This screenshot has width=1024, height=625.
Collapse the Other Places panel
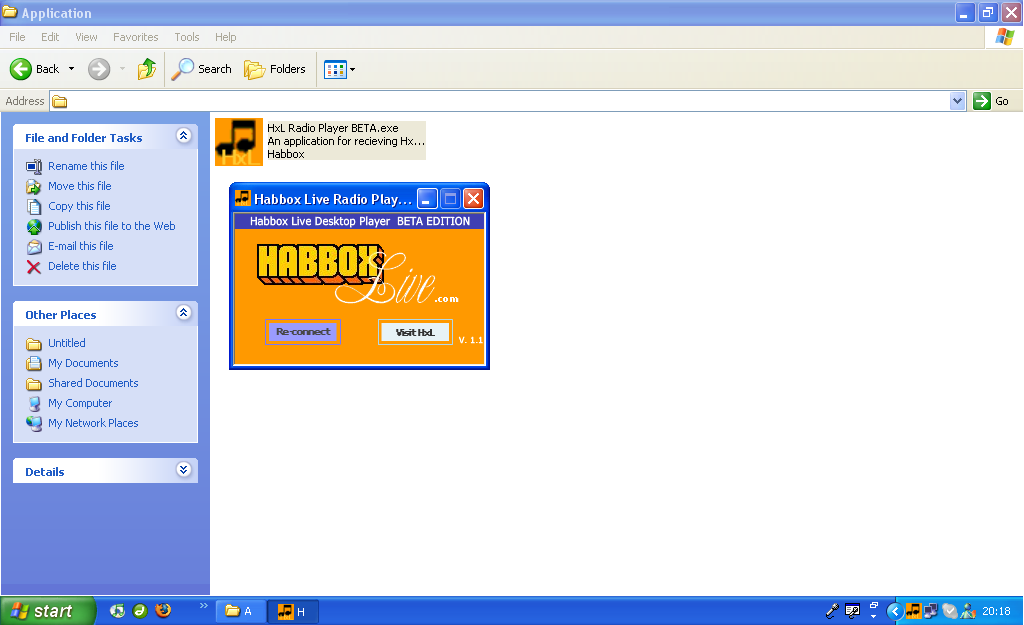[x=184, y=313]
